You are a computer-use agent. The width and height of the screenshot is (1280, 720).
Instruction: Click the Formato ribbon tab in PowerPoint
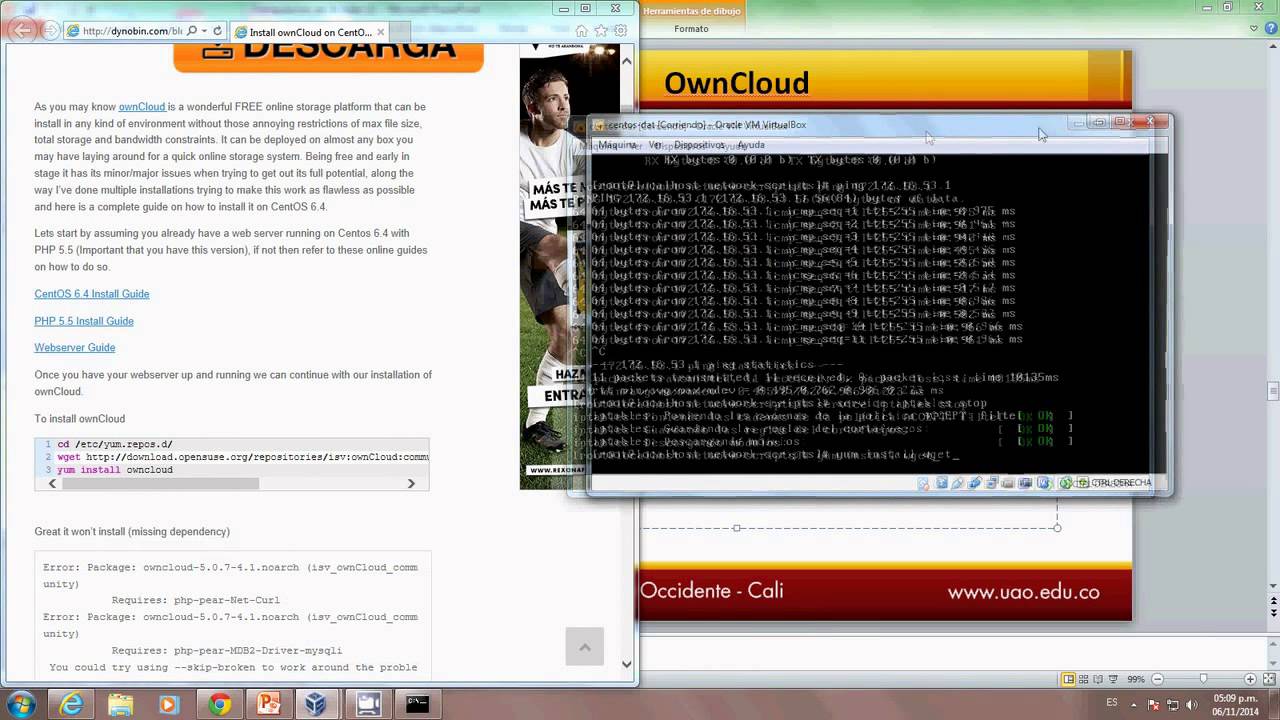(x=691, y=29)
